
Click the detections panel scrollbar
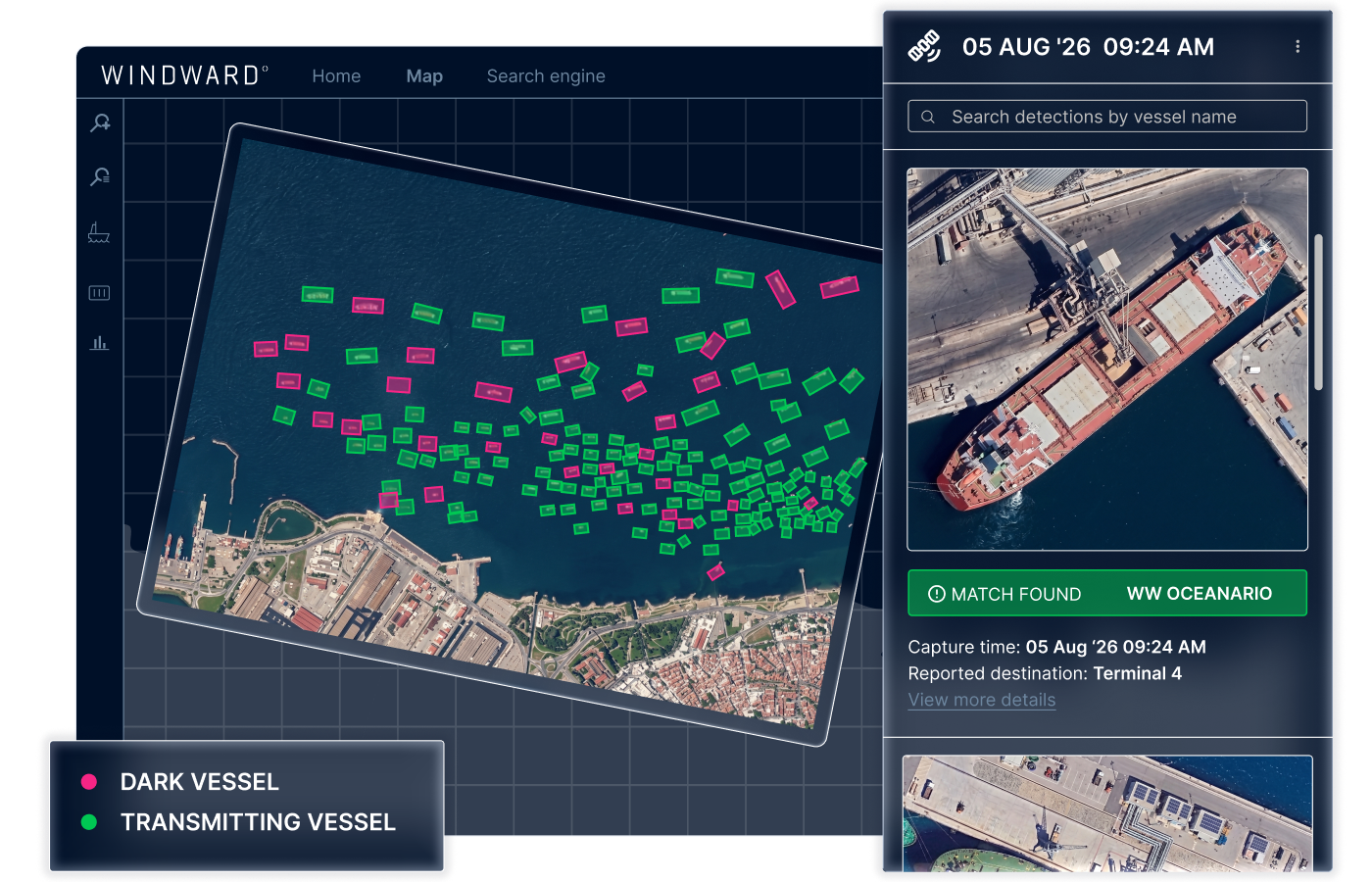1319,312
